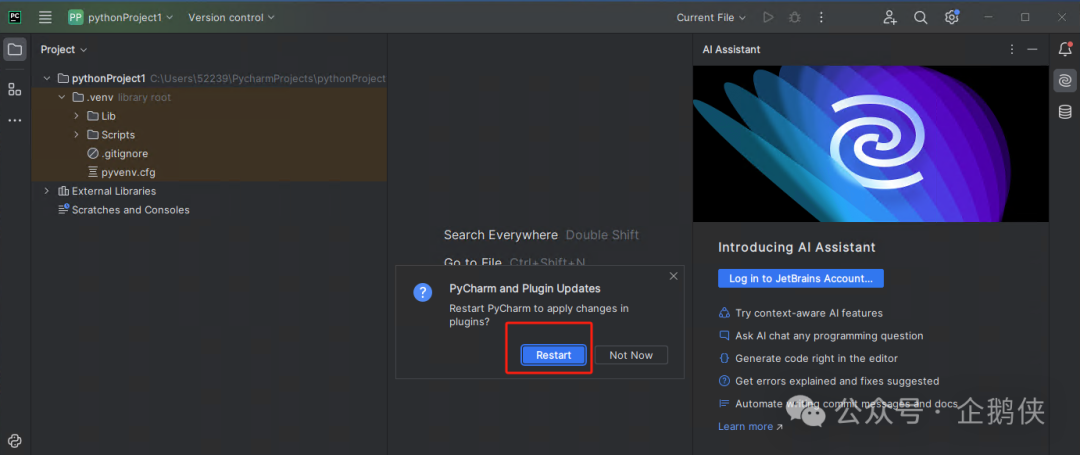This screenshot has height=455, width=1080.
Task: Select the .venv library root row
Action: (209, 97)
